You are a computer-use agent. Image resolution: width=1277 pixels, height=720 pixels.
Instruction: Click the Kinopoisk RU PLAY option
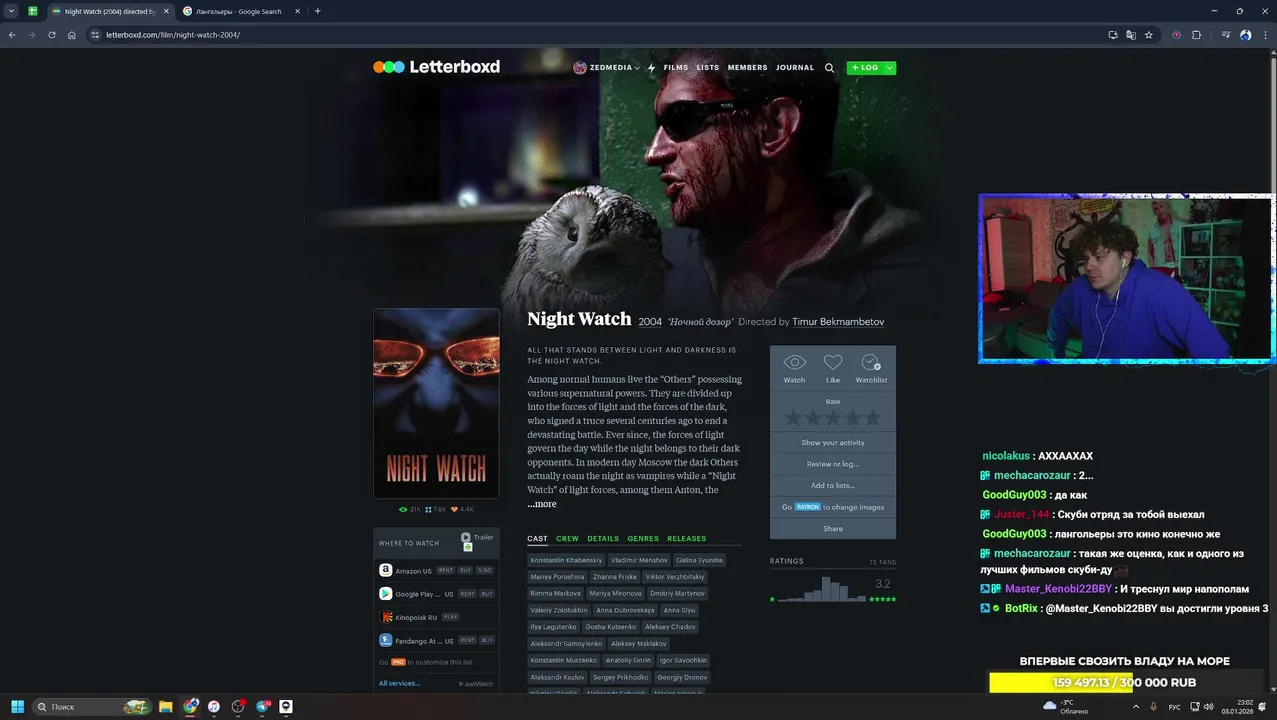tap(450, 617)
